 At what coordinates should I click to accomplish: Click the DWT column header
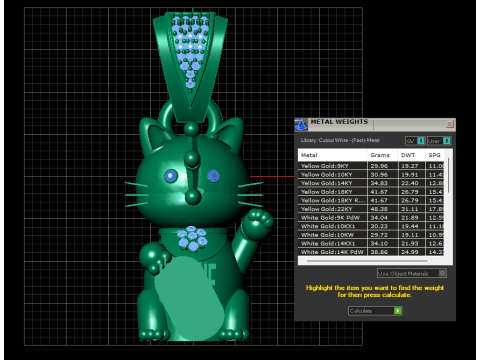411,155
